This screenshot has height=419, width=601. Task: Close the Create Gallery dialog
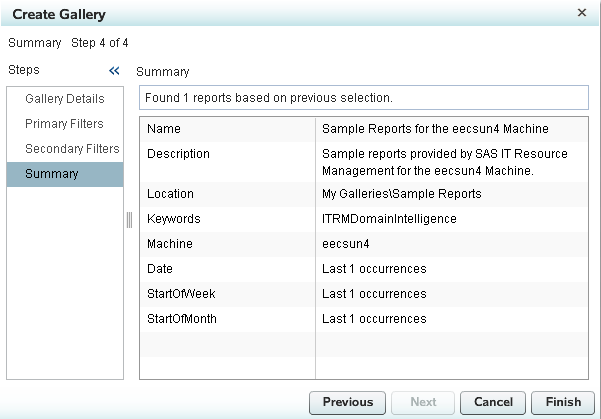[581, 13]
